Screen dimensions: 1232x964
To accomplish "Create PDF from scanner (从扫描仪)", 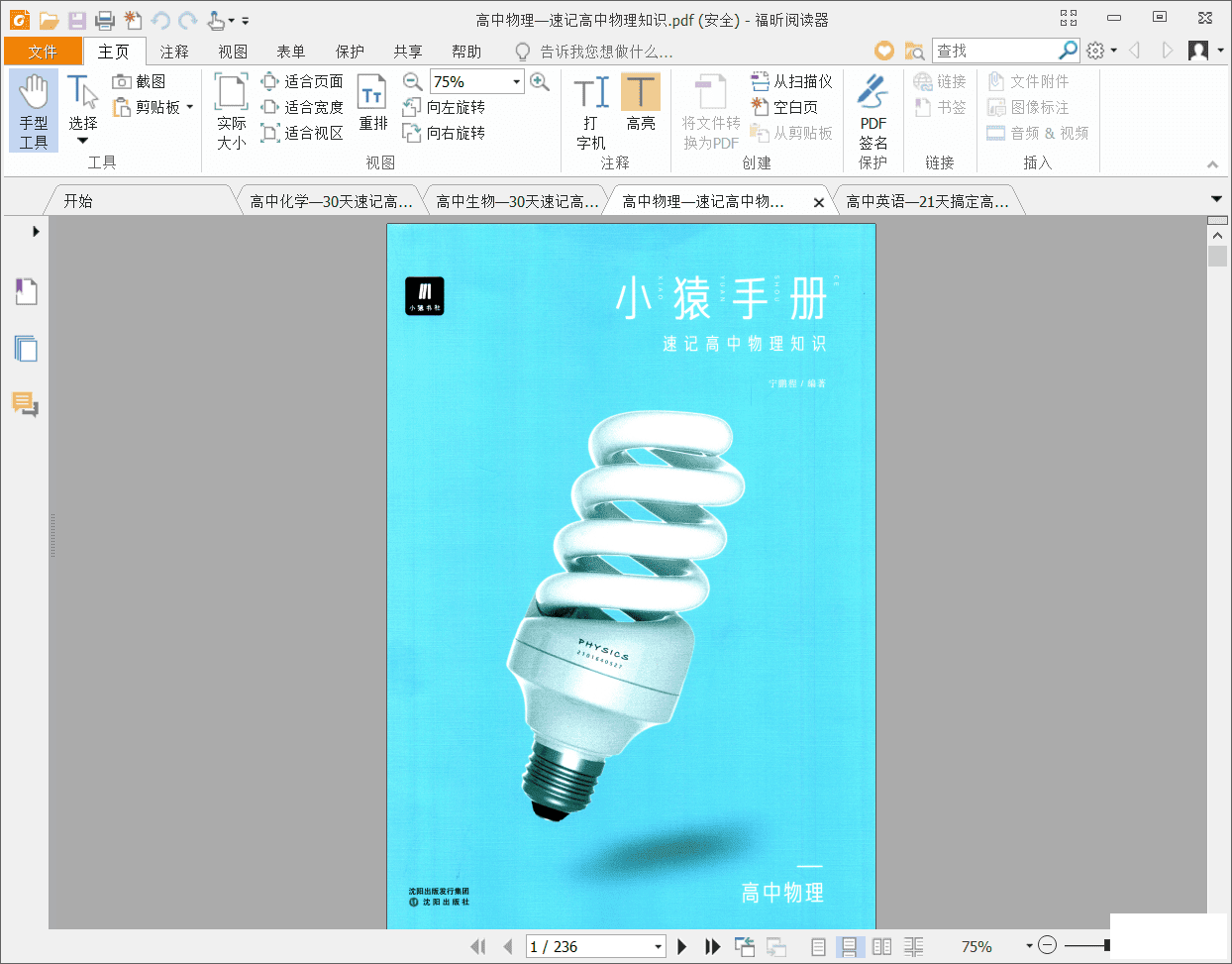I will click(791, 81).
